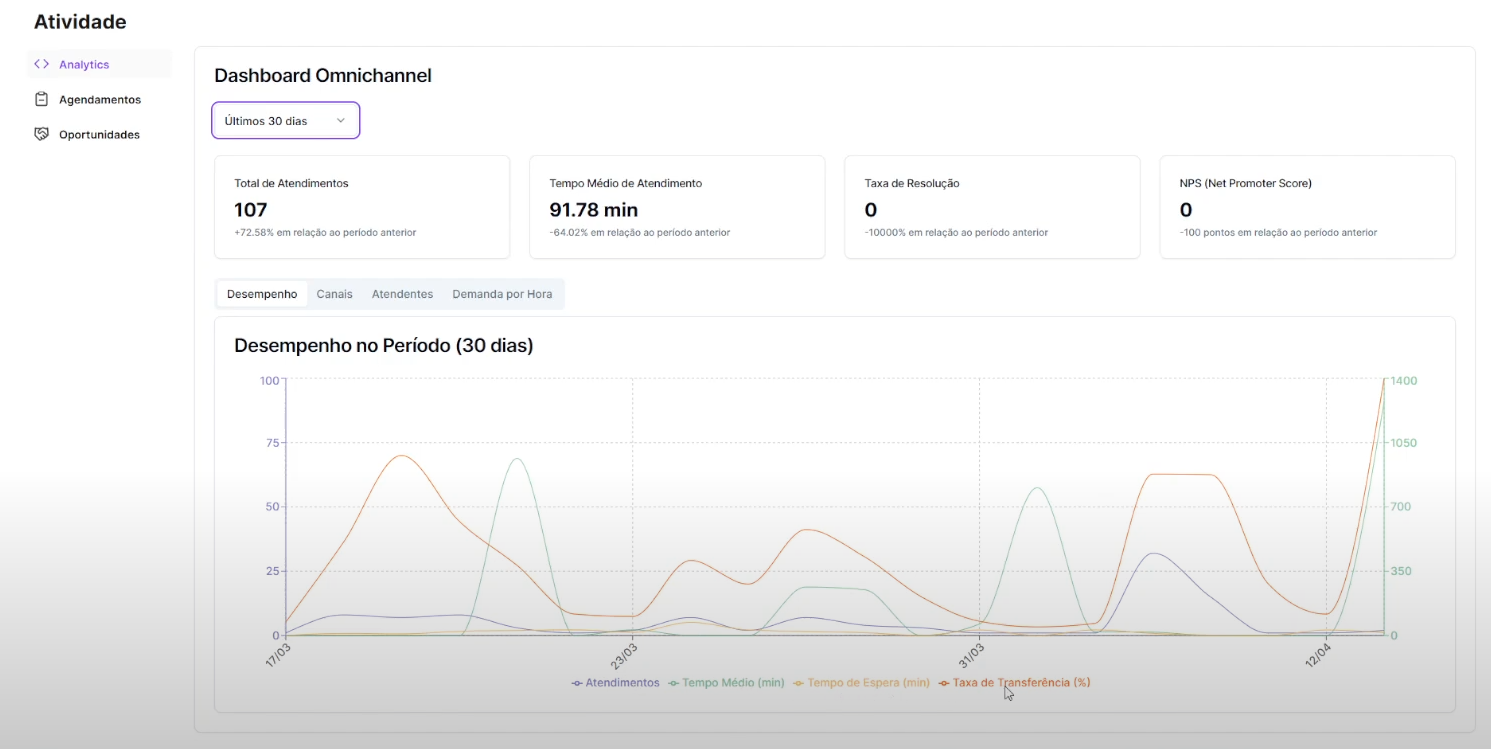Viewport: 1491px width, 749px height.
Task: Select the Demanda por Hora tab
Action: click(502, 294)
